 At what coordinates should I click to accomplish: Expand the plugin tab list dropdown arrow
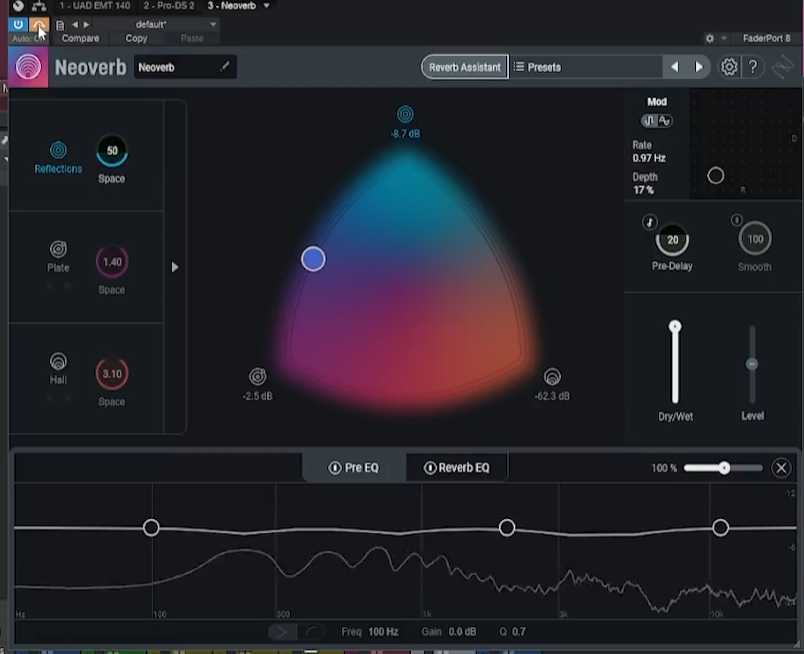click(267, 6)
